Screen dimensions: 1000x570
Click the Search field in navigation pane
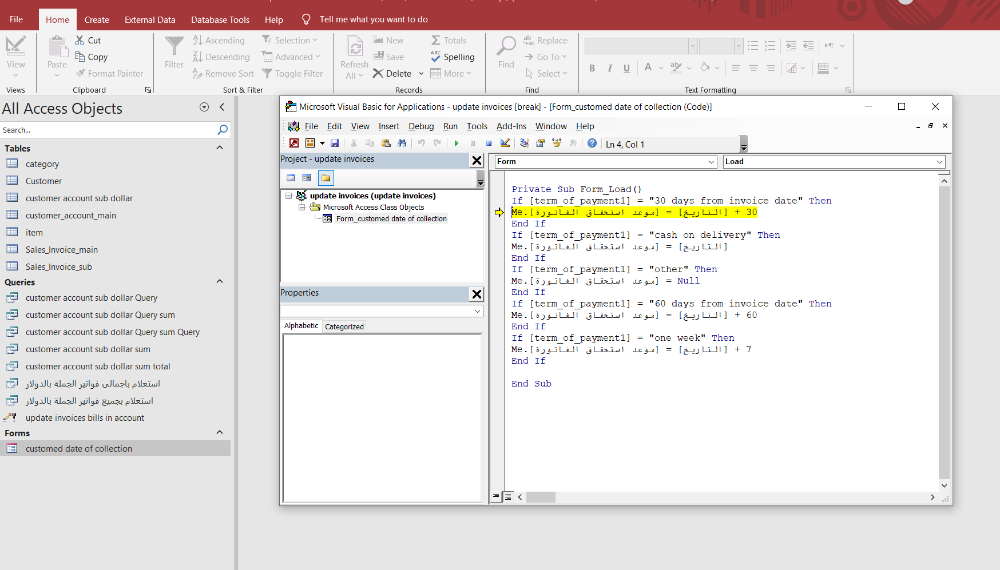pos(107,130)
